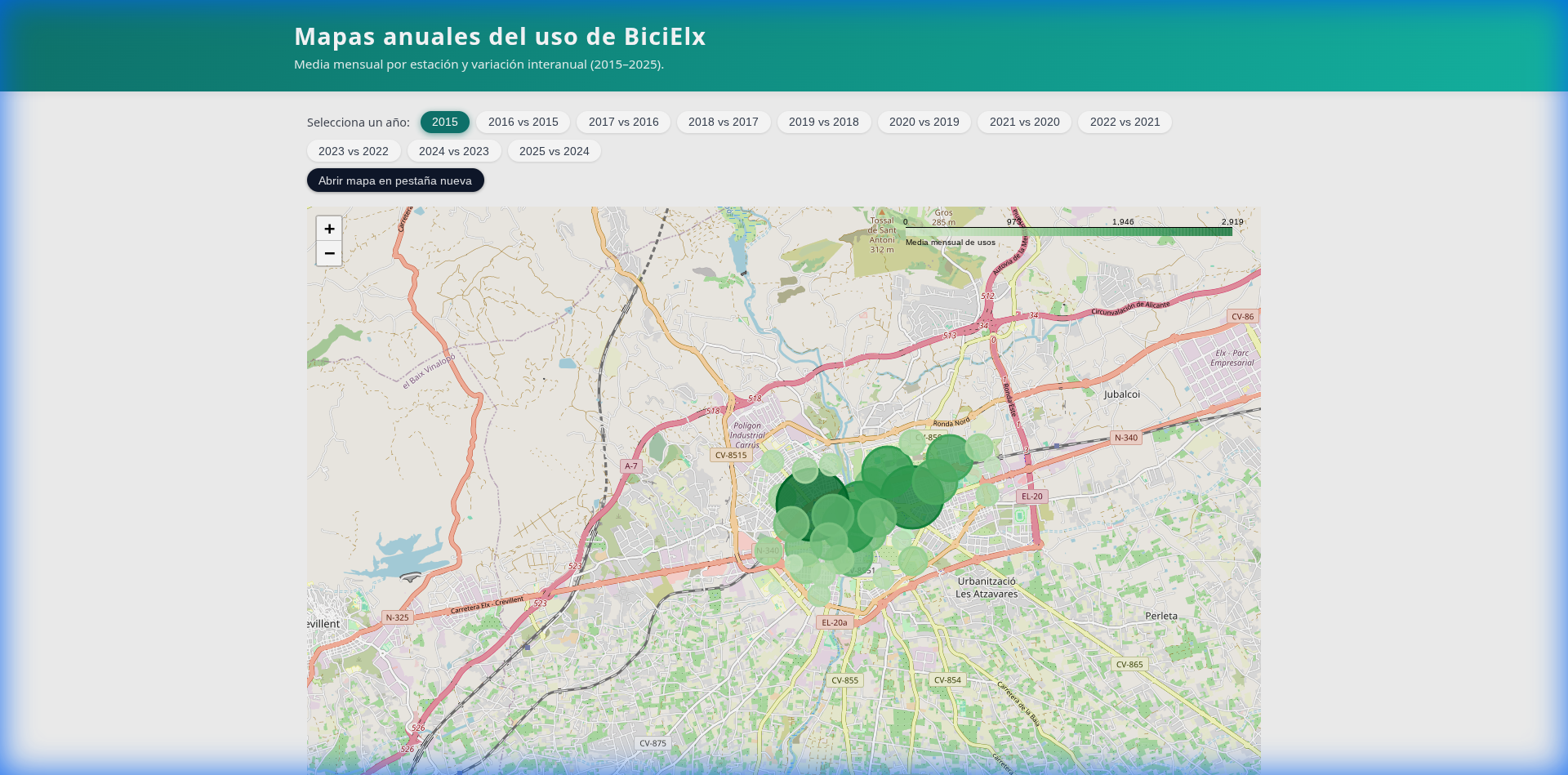Open the 2019 vs 2018 map
The width and height of the screenshot is (1568, 775).
[x=824, y=122]
